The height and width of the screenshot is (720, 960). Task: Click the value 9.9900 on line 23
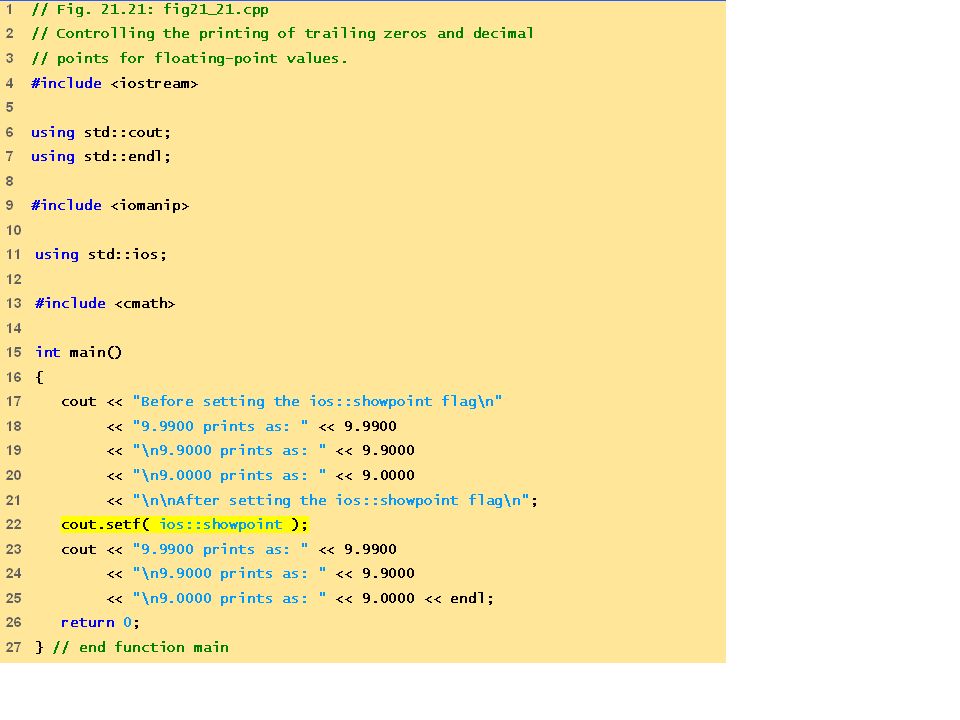coord(370,549)
